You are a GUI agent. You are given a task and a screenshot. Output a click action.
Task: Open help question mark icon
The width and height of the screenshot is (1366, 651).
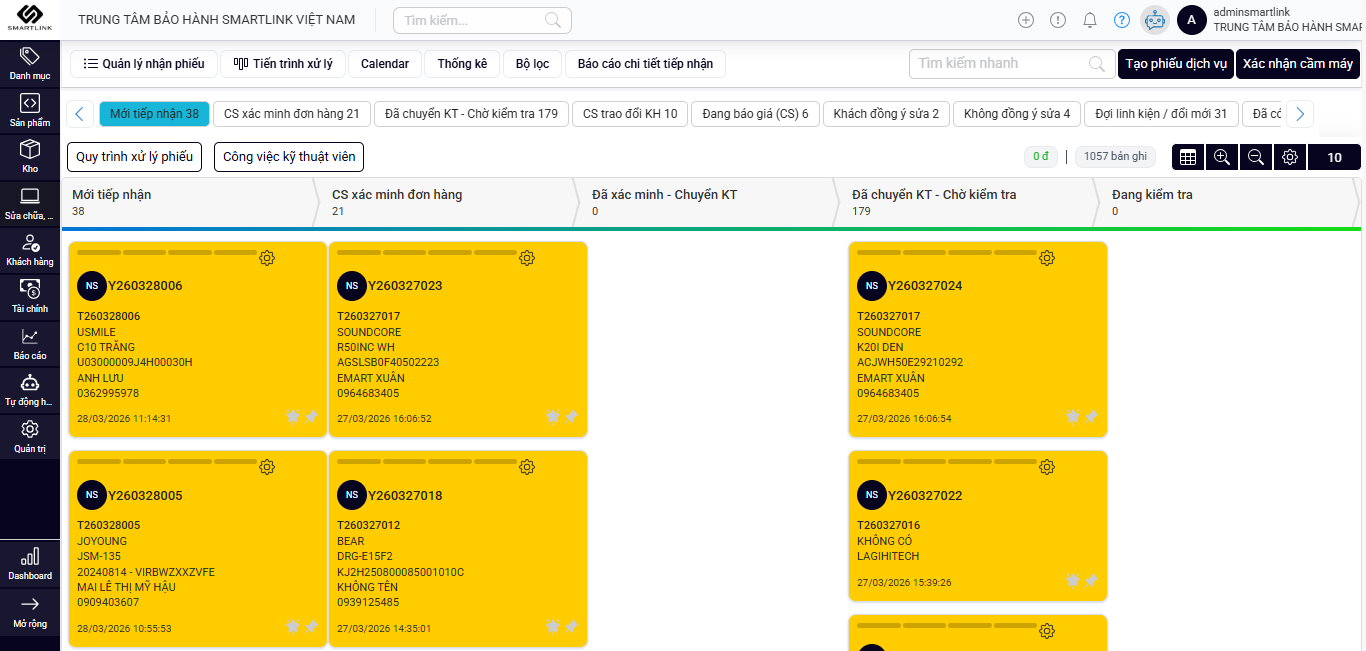(x=1122, y=20)
